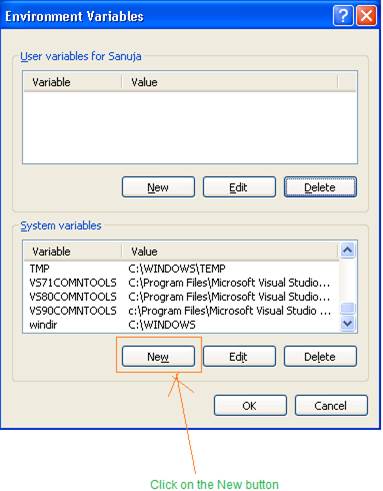Click Delete under User variables
The width and height of the screenshot is (383, 491).
pos(320,187)
